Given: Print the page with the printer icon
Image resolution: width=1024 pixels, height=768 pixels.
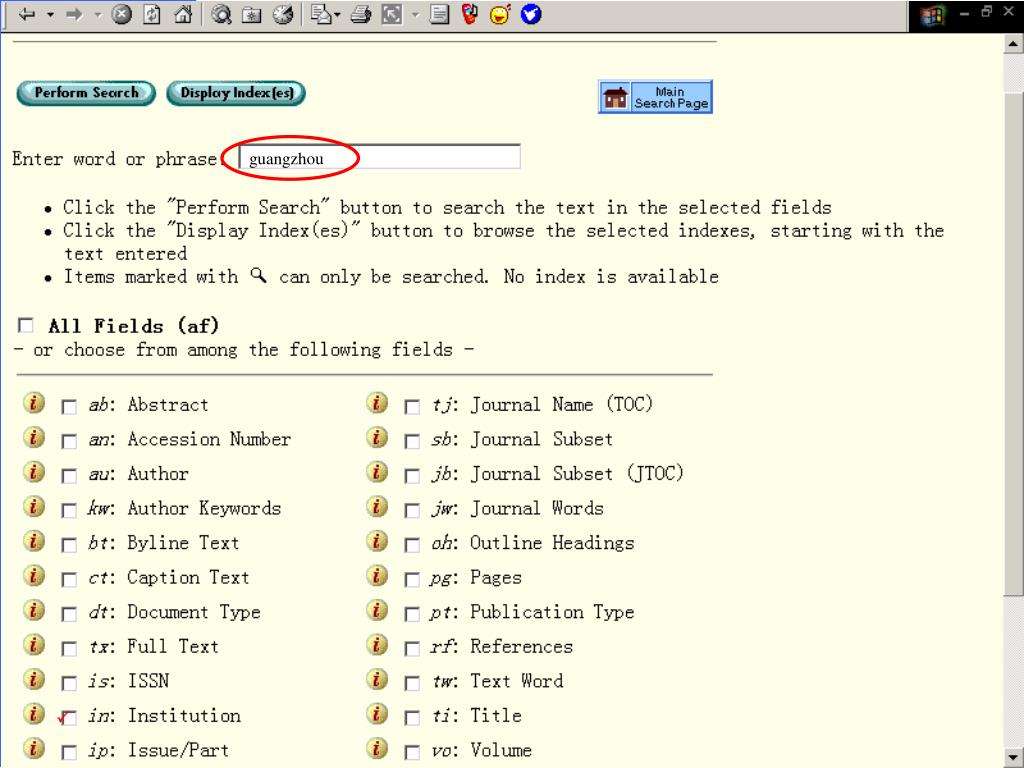Looking at the screenshot, I should (360, 14).
